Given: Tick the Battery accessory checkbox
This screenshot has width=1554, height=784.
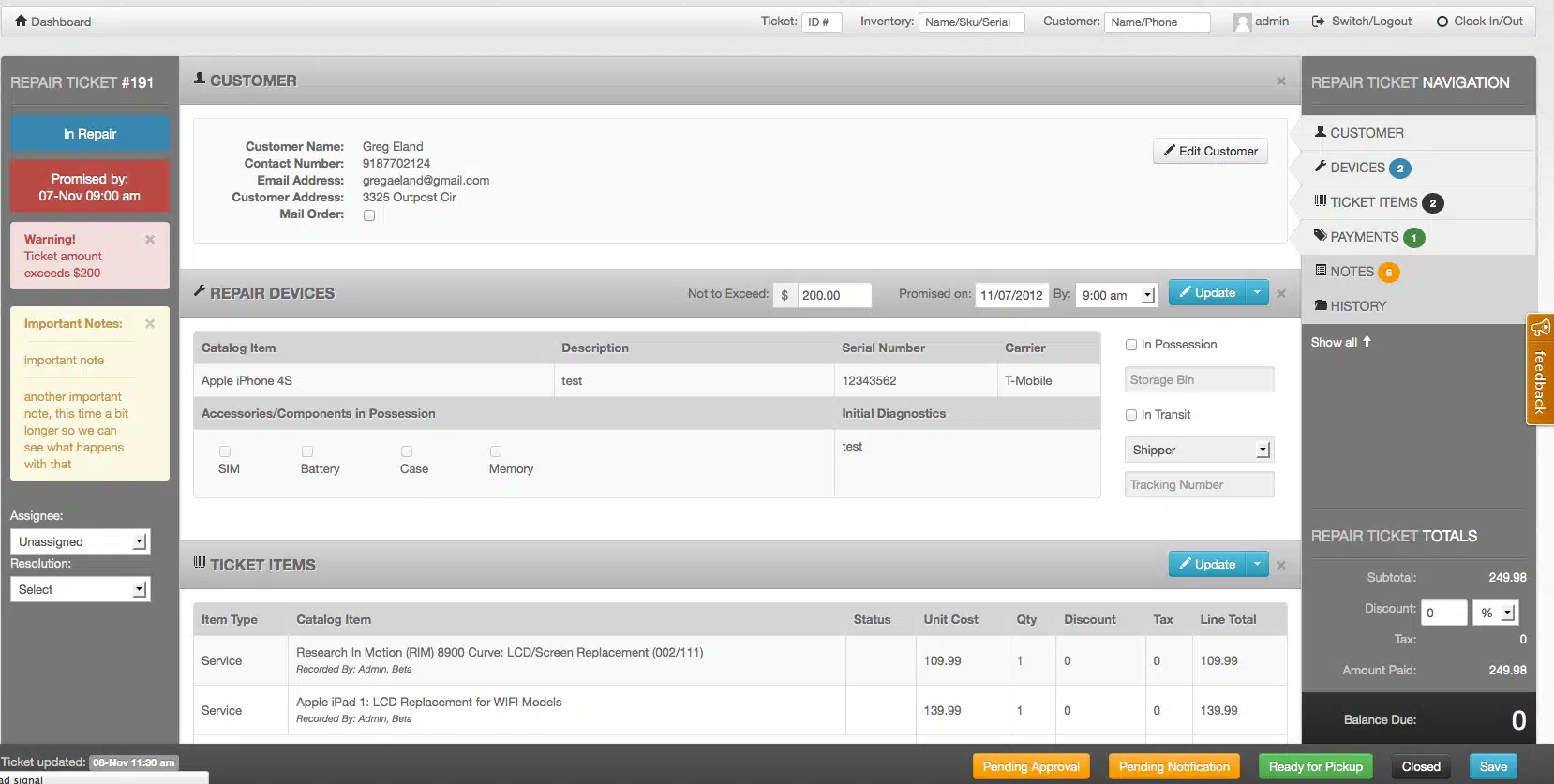Looking at the screenshot, I should (307, 451).
